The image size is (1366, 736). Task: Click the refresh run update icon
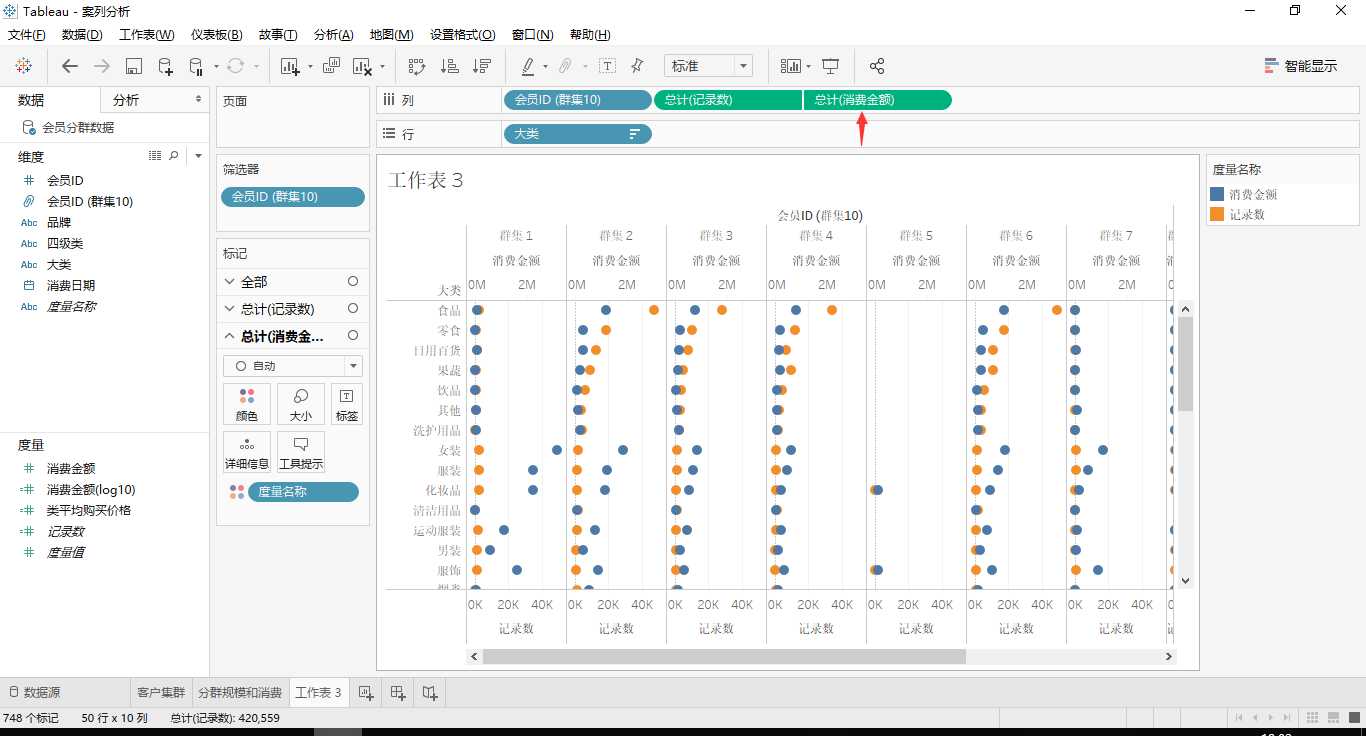point(235,66)
